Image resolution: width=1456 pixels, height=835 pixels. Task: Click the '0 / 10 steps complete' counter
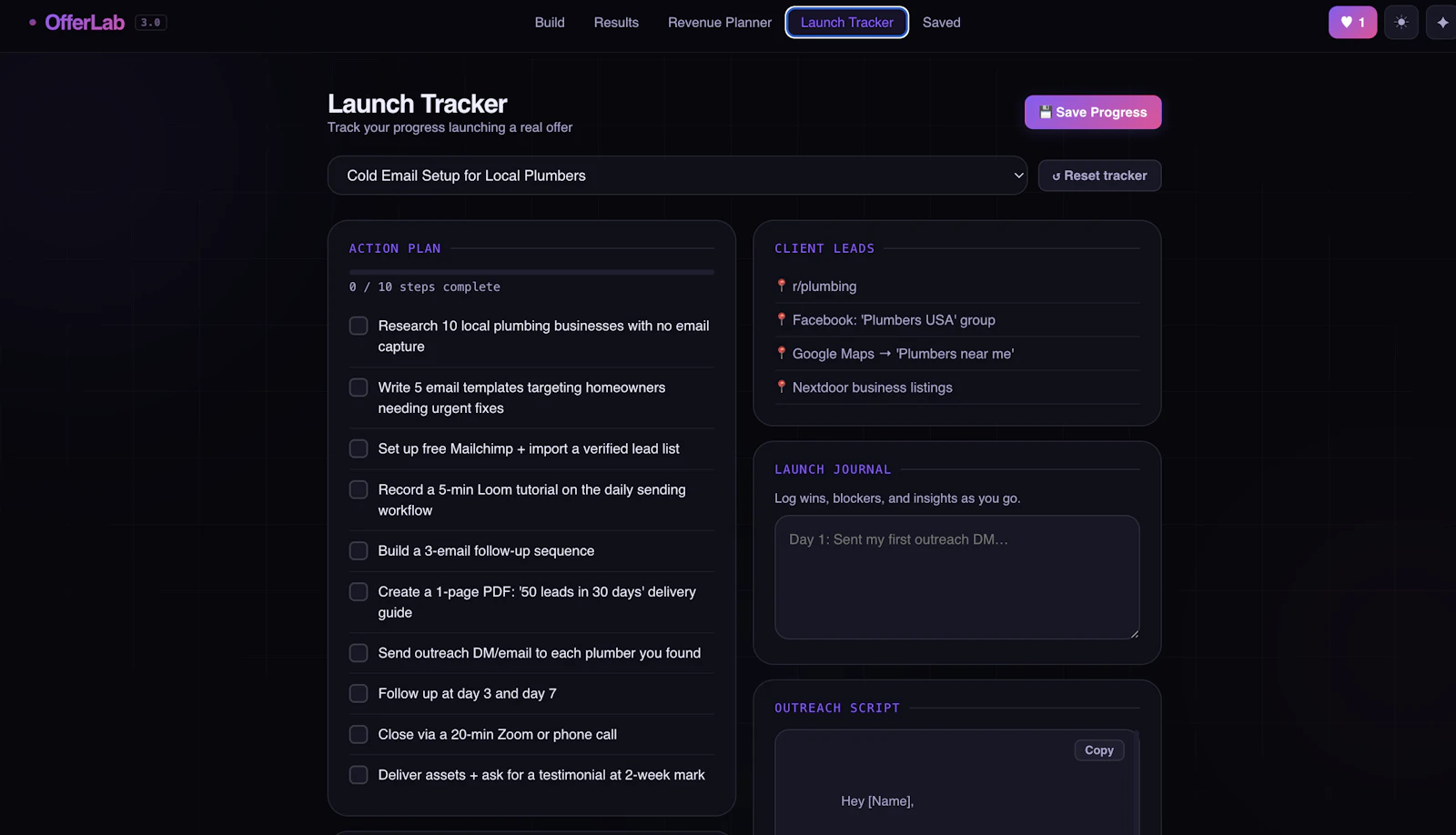[425, 287]
